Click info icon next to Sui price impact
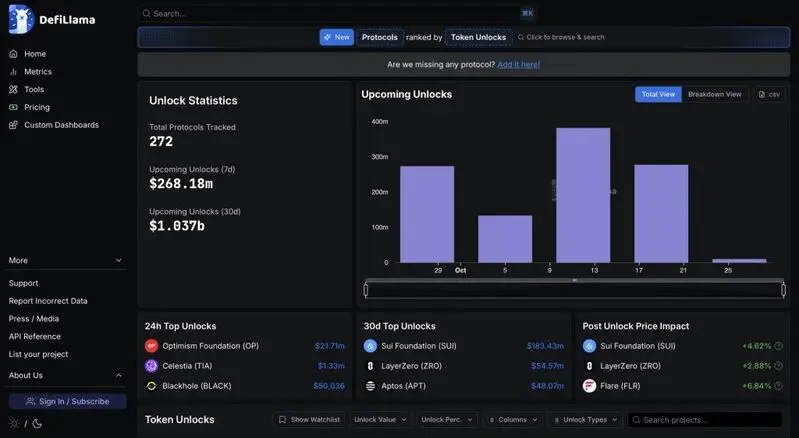 [x=778, y=346]
